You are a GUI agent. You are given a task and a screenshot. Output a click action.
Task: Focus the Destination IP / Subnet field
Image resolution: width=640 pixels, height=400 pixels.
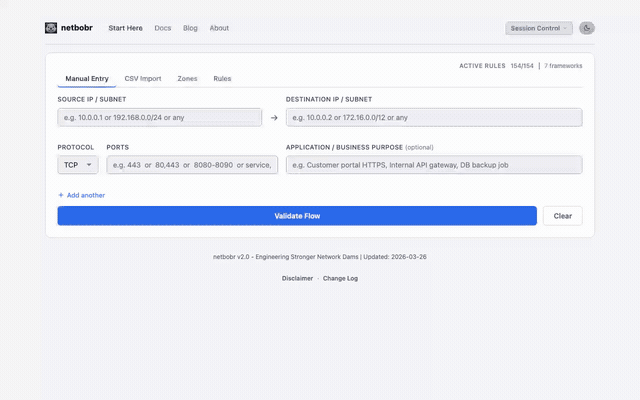coord(434,118)
